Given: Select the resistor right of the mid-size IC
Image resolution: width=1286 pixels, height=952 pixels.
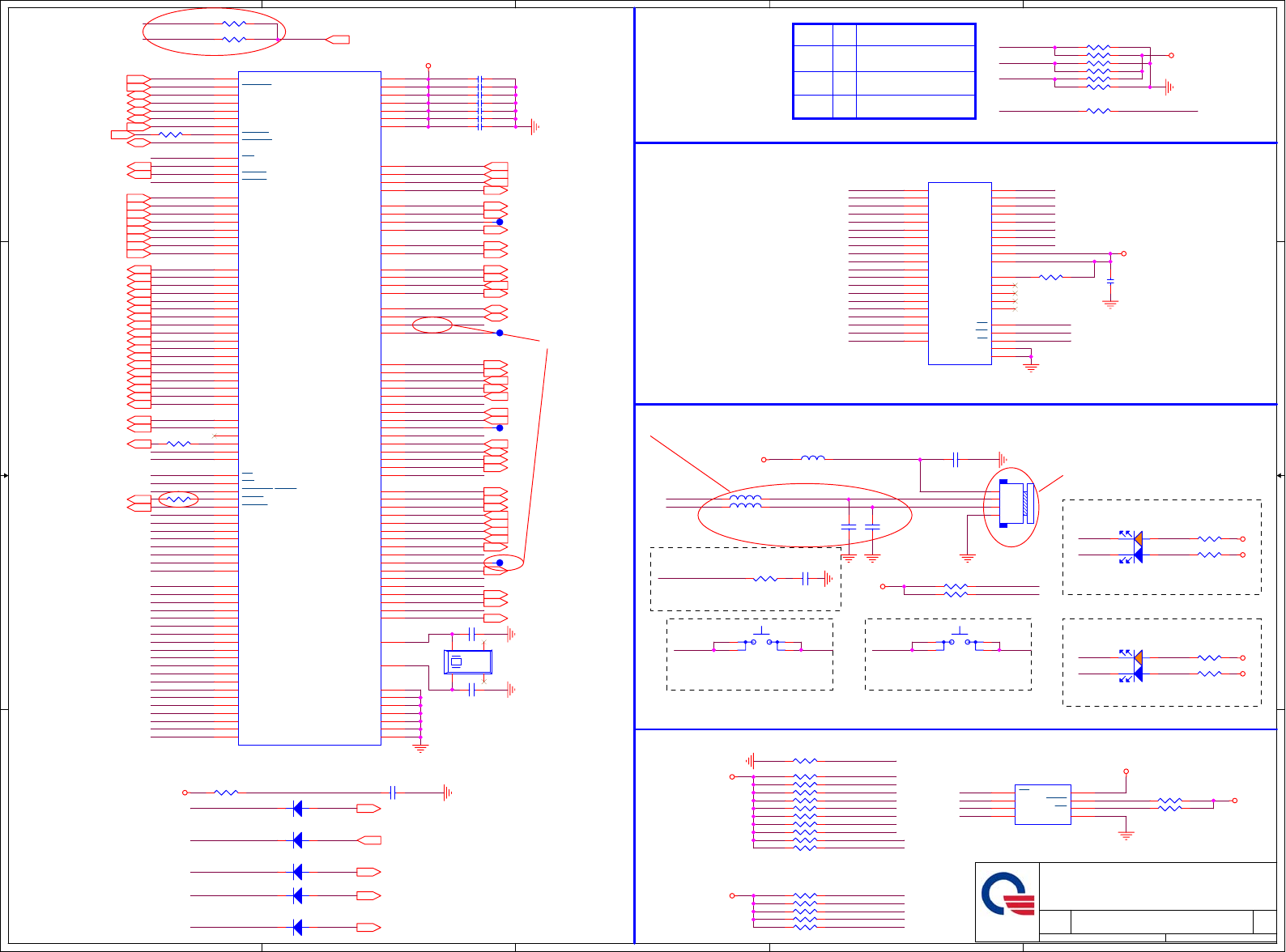Looking at the screenshot, I should 1051,277.
